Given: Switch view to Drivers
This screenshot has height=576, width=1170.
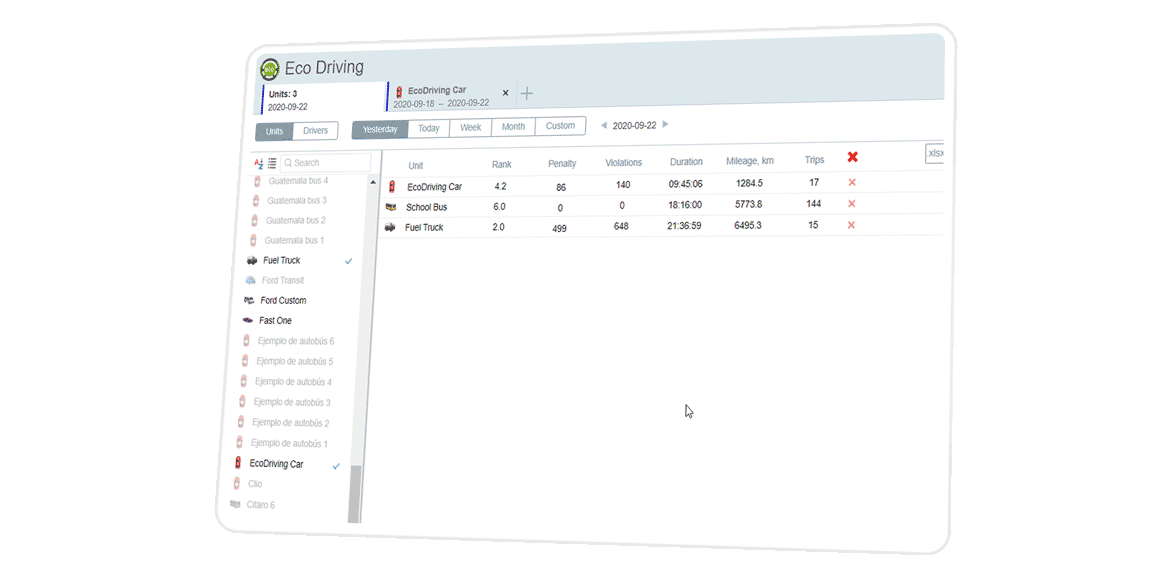Looking at the screenshot, I should (x=315, y=131).
